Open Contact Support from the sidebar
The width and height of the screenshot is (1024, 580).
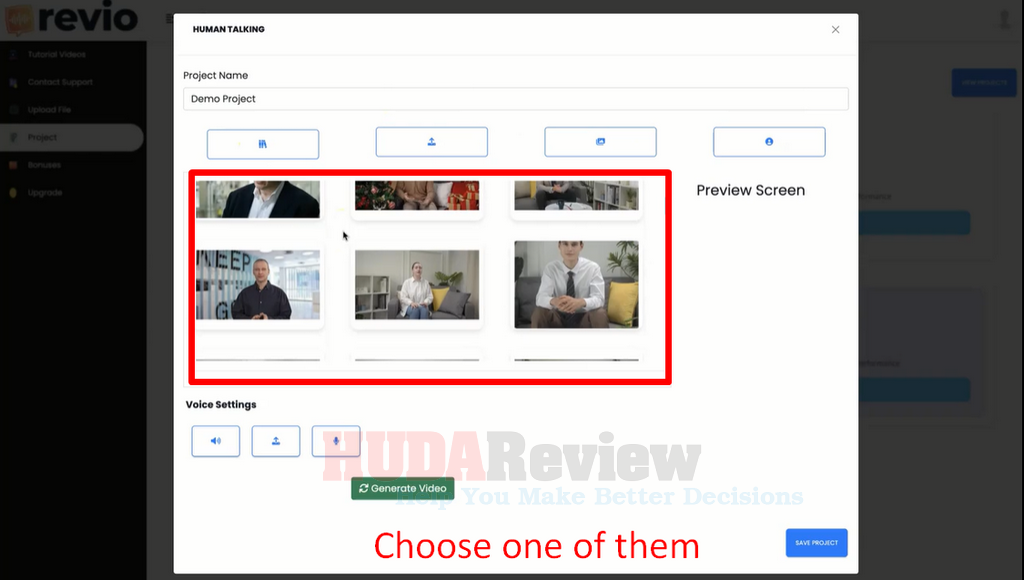[x=60, y=82]
